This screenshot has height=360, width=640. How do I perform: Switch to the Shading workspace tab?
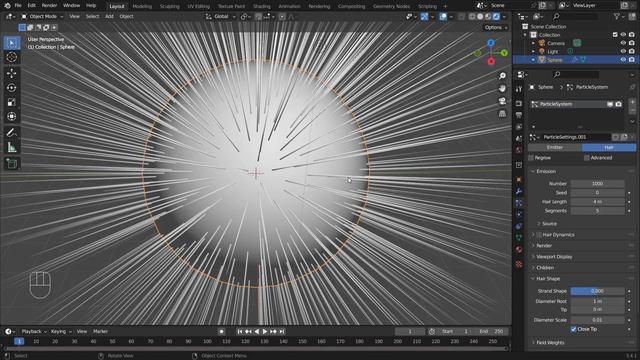coord(262,6)
